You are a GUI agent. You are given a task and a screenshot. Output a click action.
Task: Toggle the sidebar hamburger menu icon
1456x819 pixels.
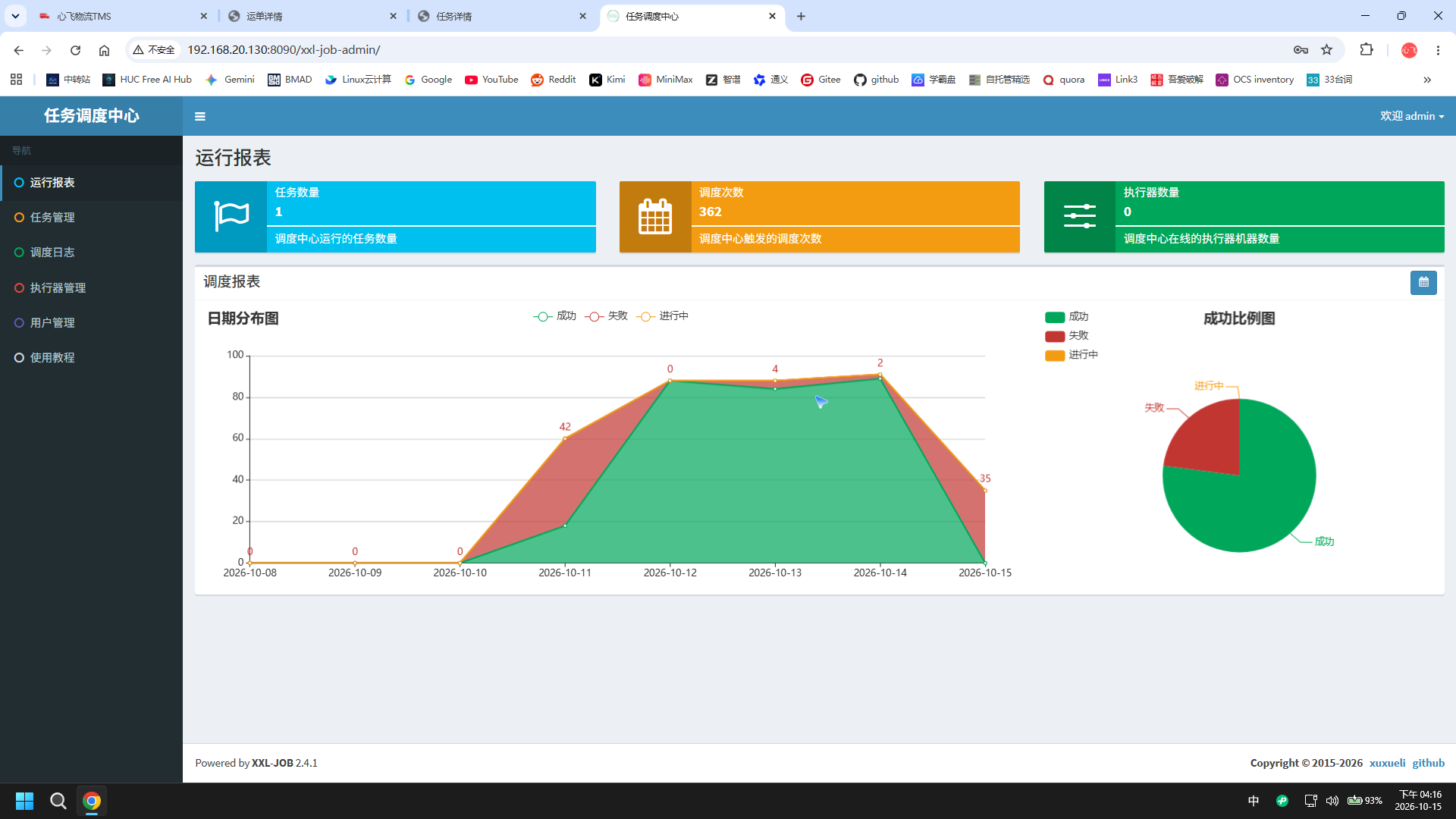(x=200, y=116)
